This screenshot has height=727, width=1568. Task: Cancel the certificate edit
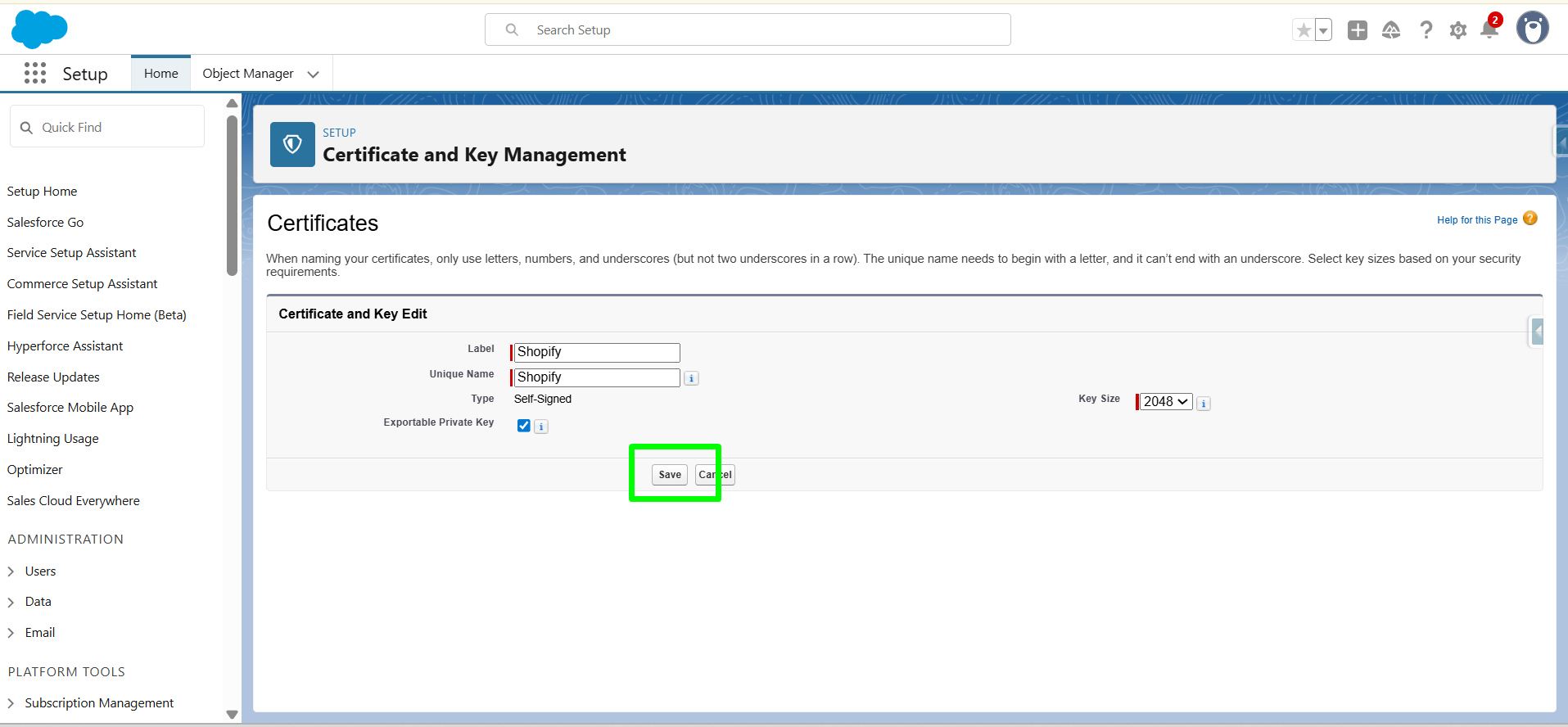coord(715,475)
